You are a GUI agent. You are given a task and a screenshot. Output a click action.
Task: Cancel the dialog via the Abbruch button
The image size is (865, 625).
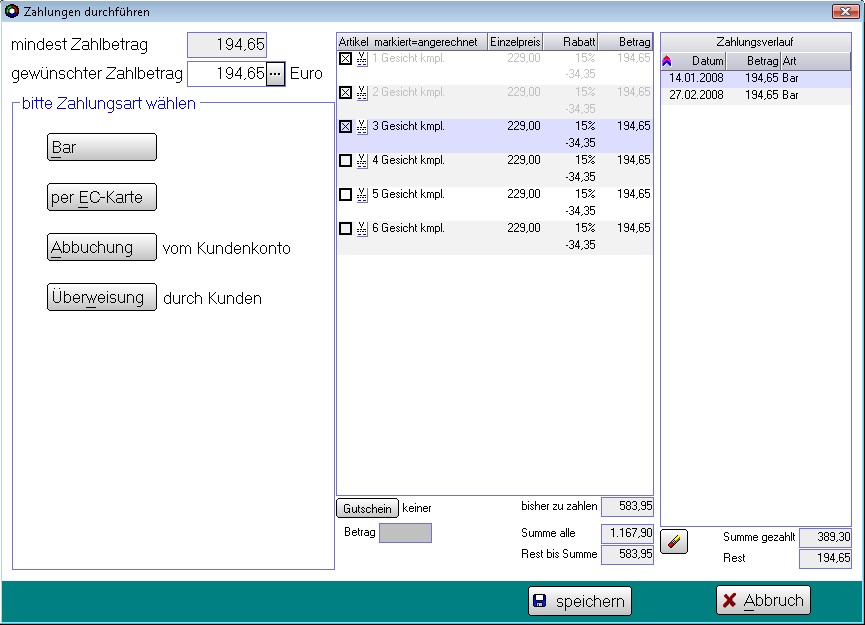[763, 601]
